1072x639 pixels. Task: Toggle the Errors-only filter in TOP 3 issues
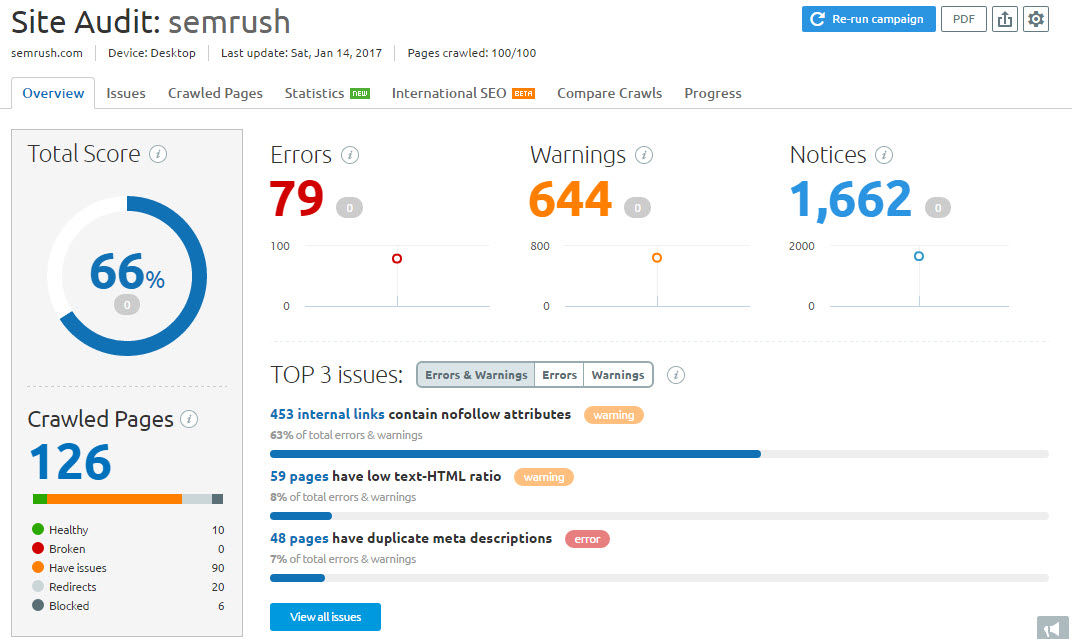(559, 375)
